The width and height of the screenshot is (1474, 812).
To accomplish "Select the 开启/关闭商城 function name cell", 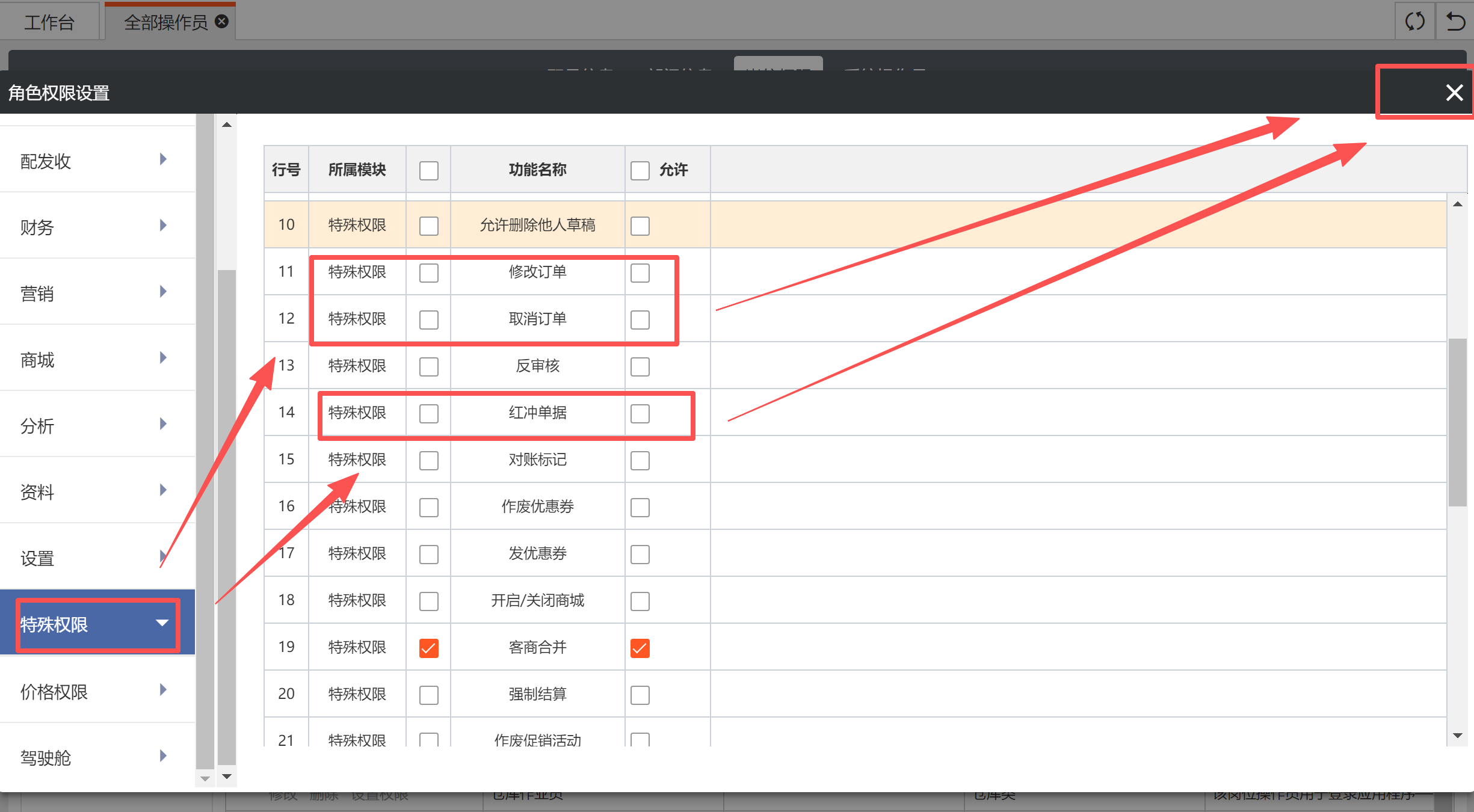I will point(538,600).
